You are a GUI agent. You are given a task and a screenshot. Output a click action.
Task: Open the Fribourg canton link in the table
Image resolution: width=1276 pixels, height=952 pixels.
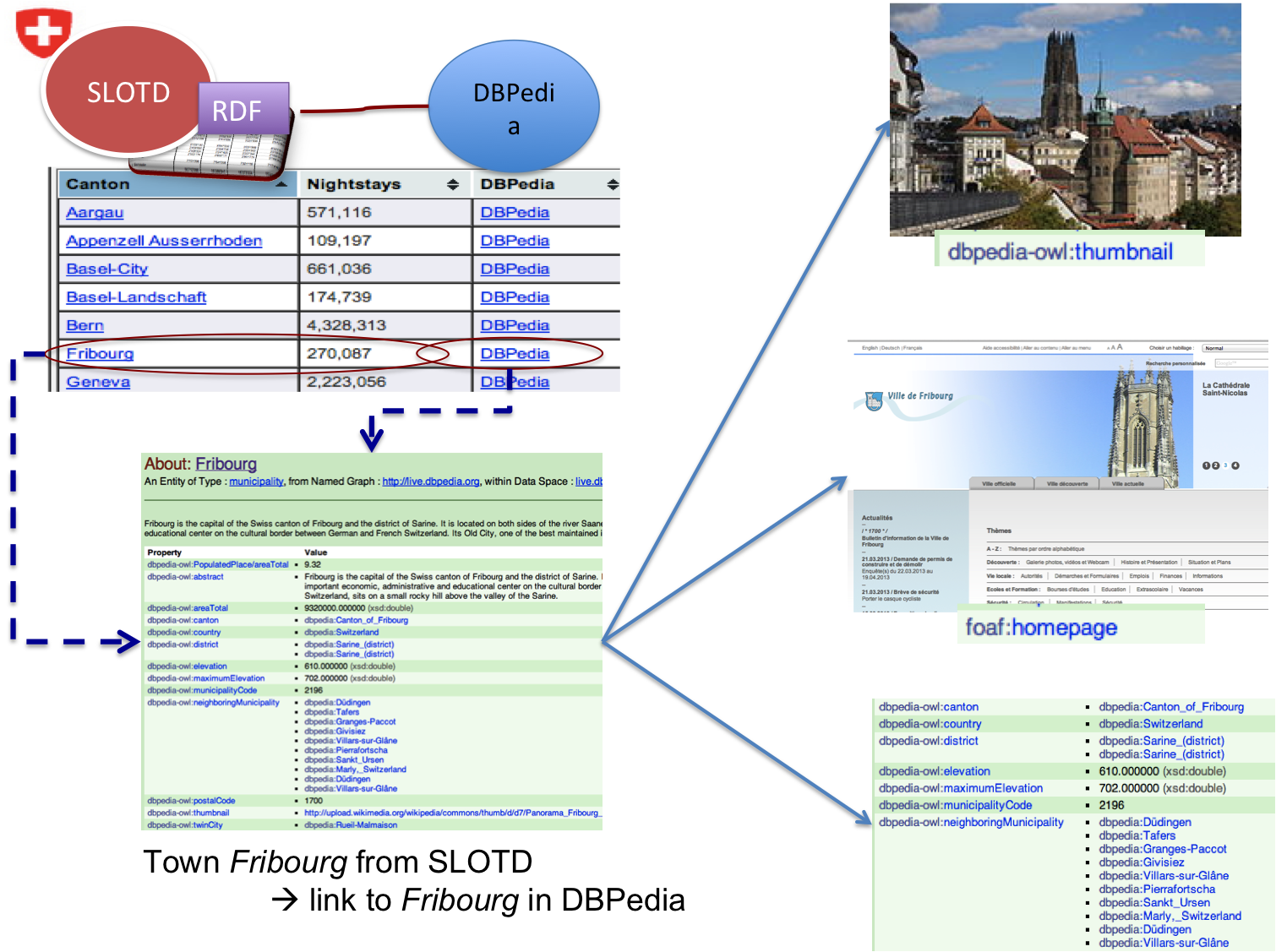(101, 354)
